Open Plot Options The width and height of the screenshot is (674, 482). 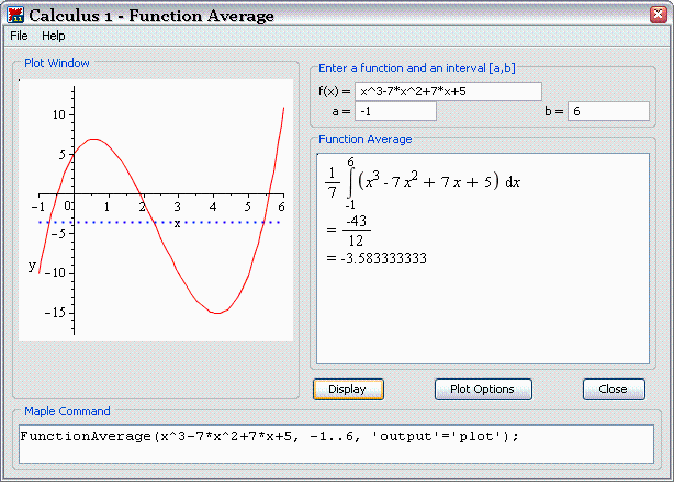click(482, 389)
